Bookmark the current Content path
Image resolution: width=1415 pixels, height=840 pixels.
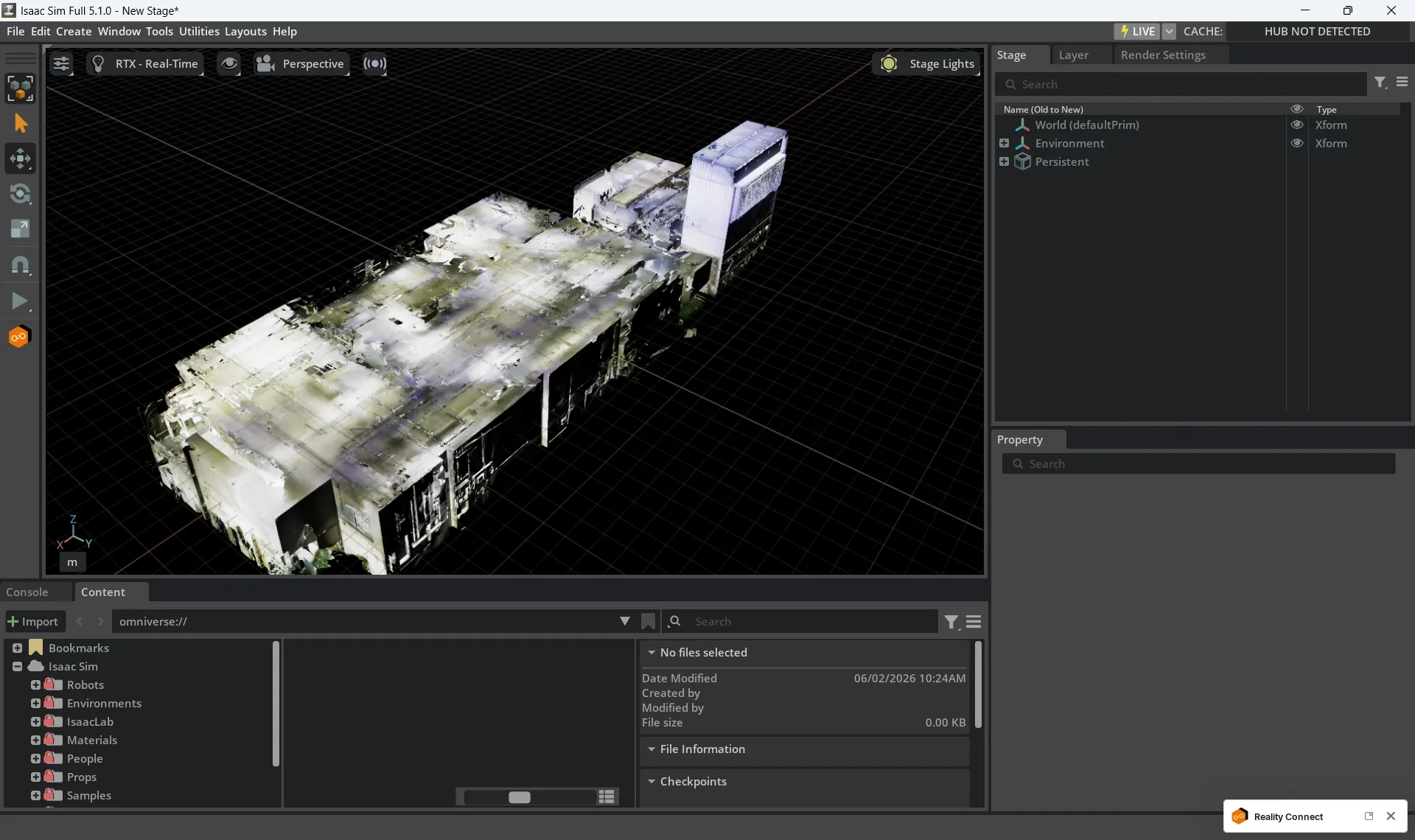pos(648,622)
